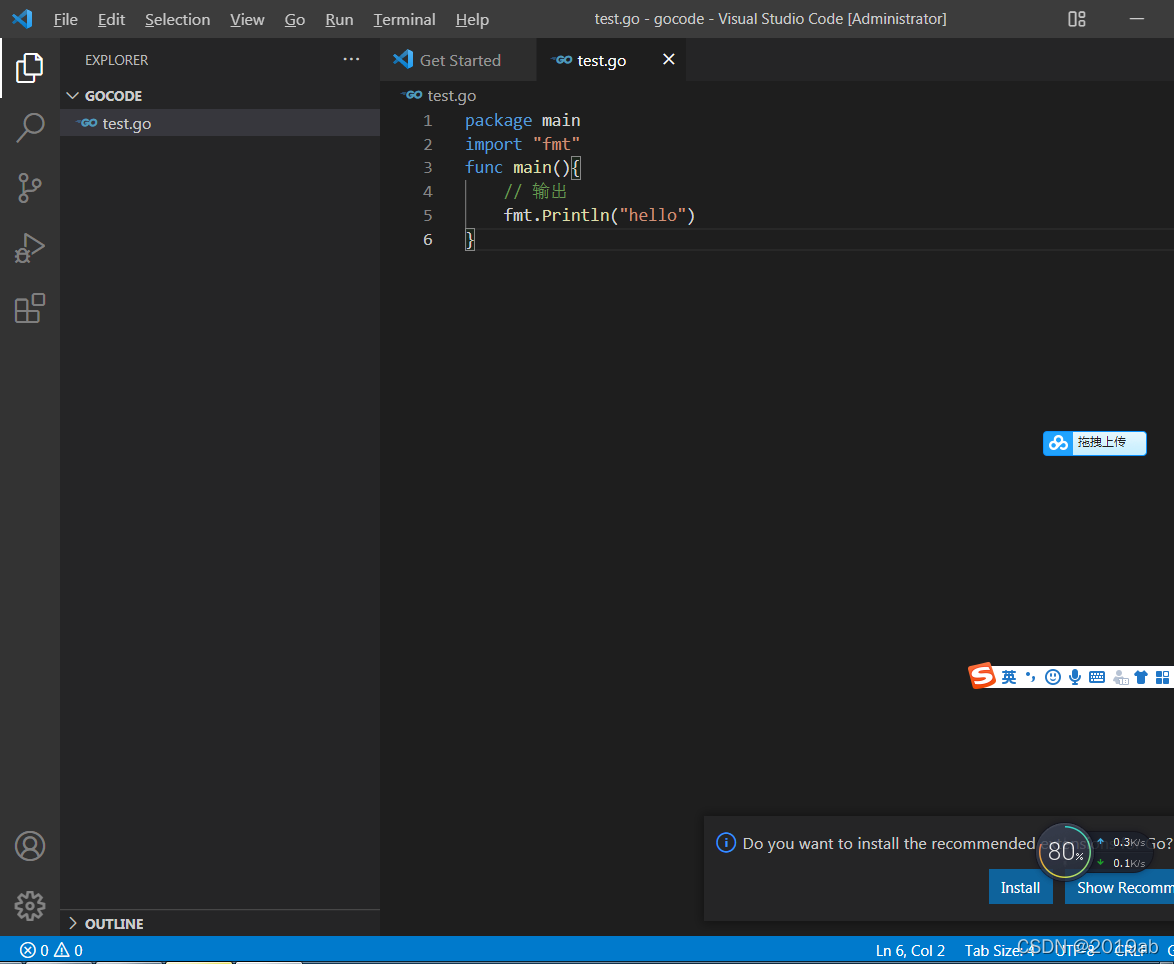Open the Terminal menu
Image resolution: width=1174 pixels, height=964 pixels.
(x=404, y=19)
